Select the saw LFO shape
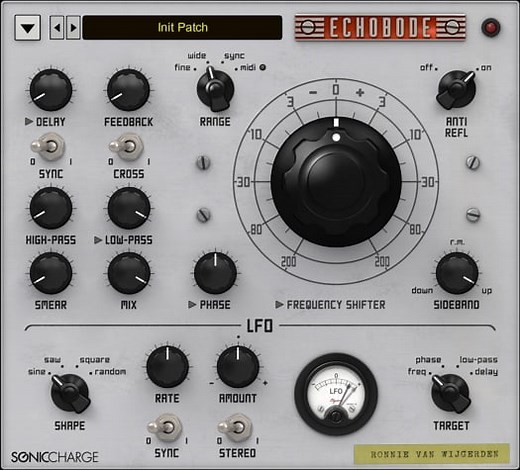The height and width of the screenshot is (470, 520). (x=52, y=360)
